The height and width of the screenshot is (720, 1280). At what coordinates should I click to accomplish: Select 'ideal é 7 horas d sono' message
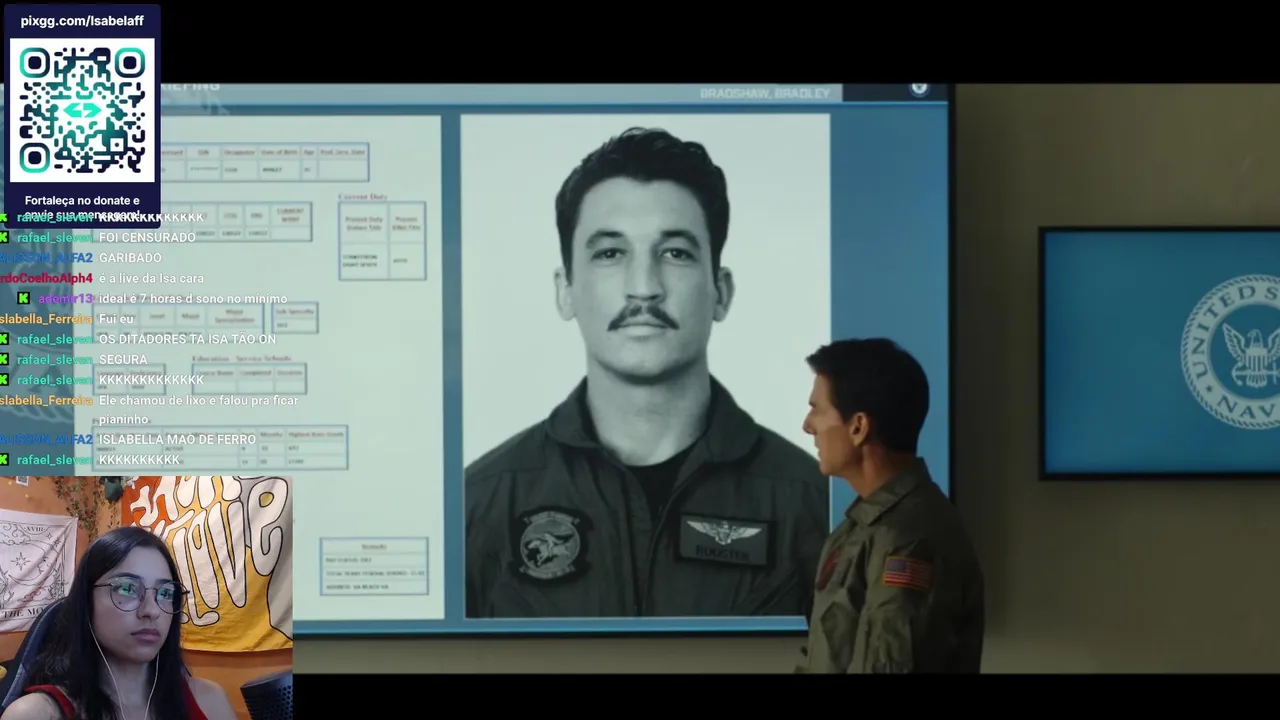[193, 298]
